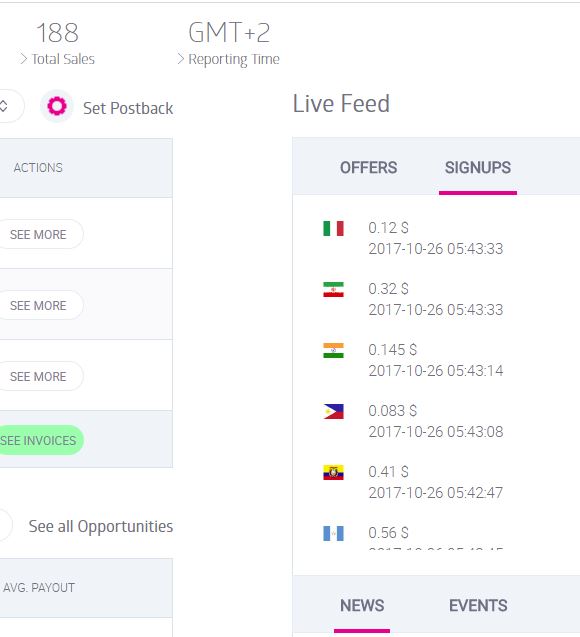Viewport: 580px width, 637px height.
Task: Click the Iran flag icon in Live Feed
Action: click(x=333, y=289)
